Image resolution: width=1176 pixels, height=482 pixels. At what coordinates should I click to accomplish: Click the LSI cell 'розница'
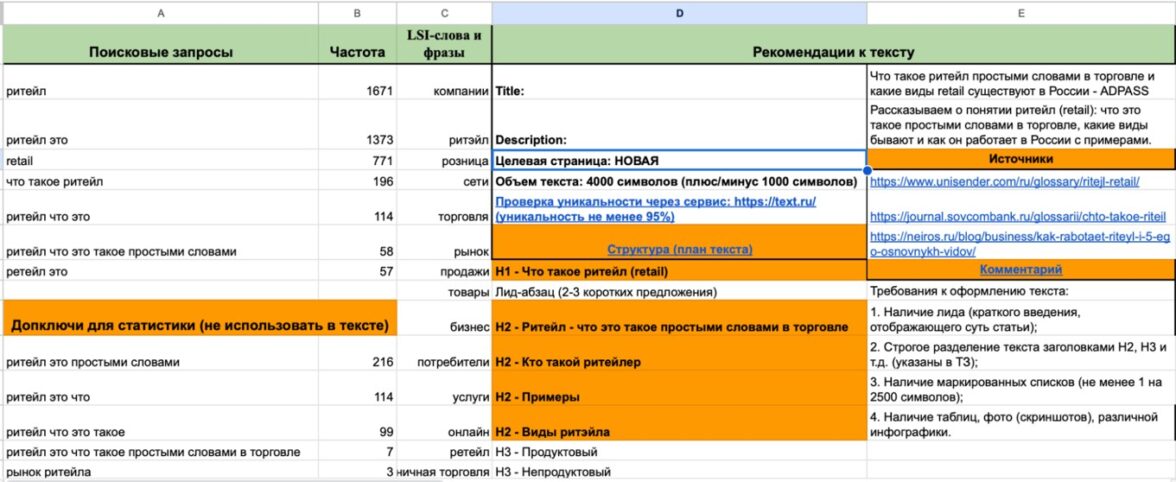click(445, 160)
